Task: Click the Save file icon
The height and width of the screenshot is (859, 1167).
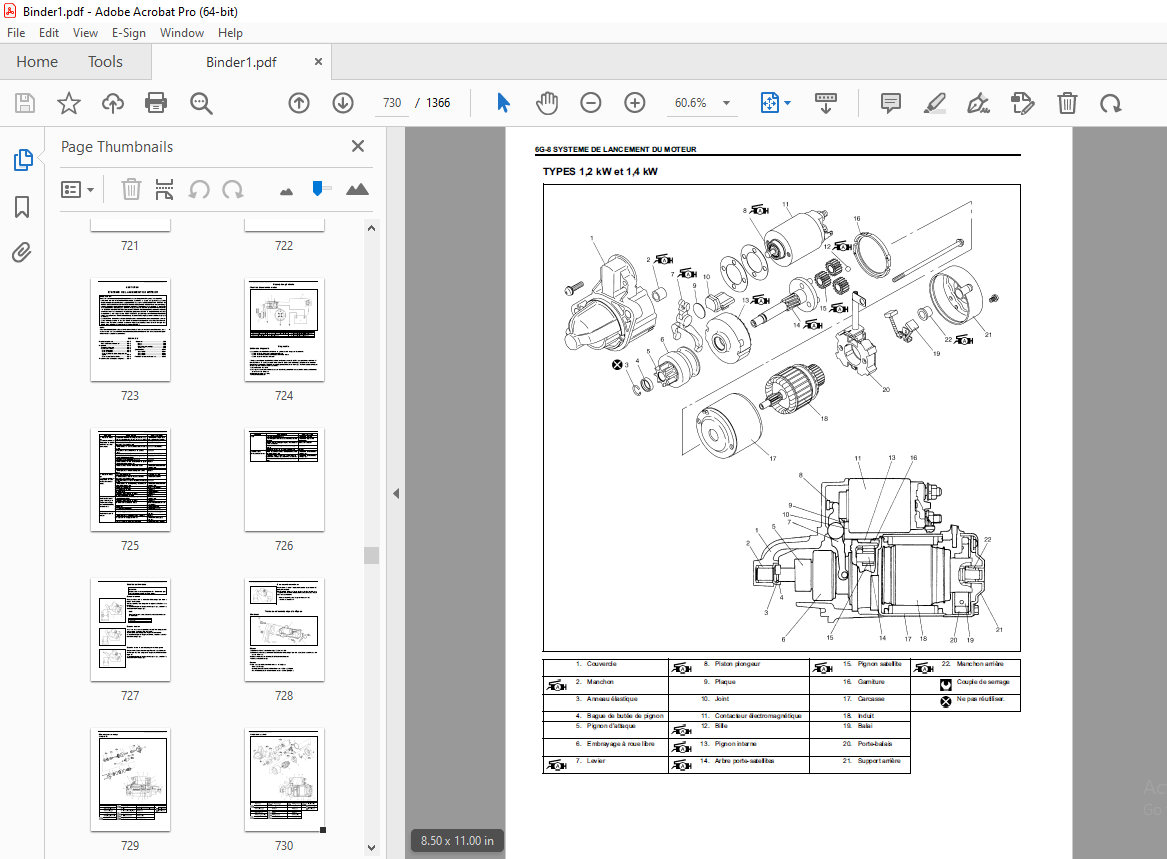Action: point(25,103)
